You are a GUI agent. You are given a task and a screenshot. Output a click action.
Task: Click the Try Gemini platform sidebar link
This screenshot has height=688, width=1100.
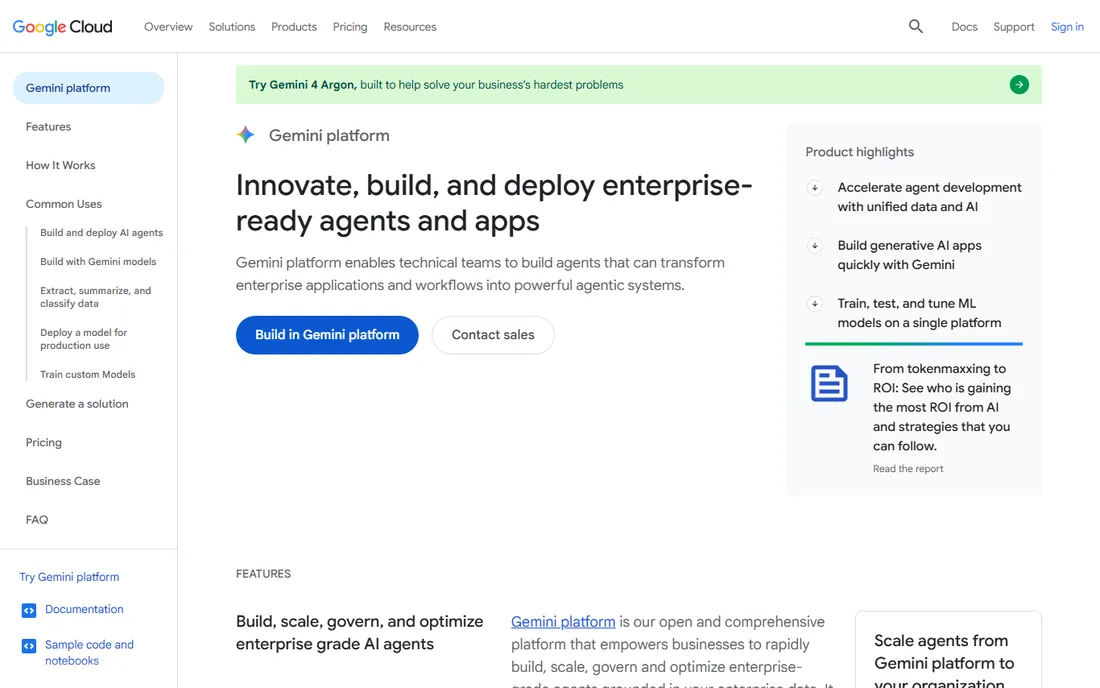coord(69,577)
